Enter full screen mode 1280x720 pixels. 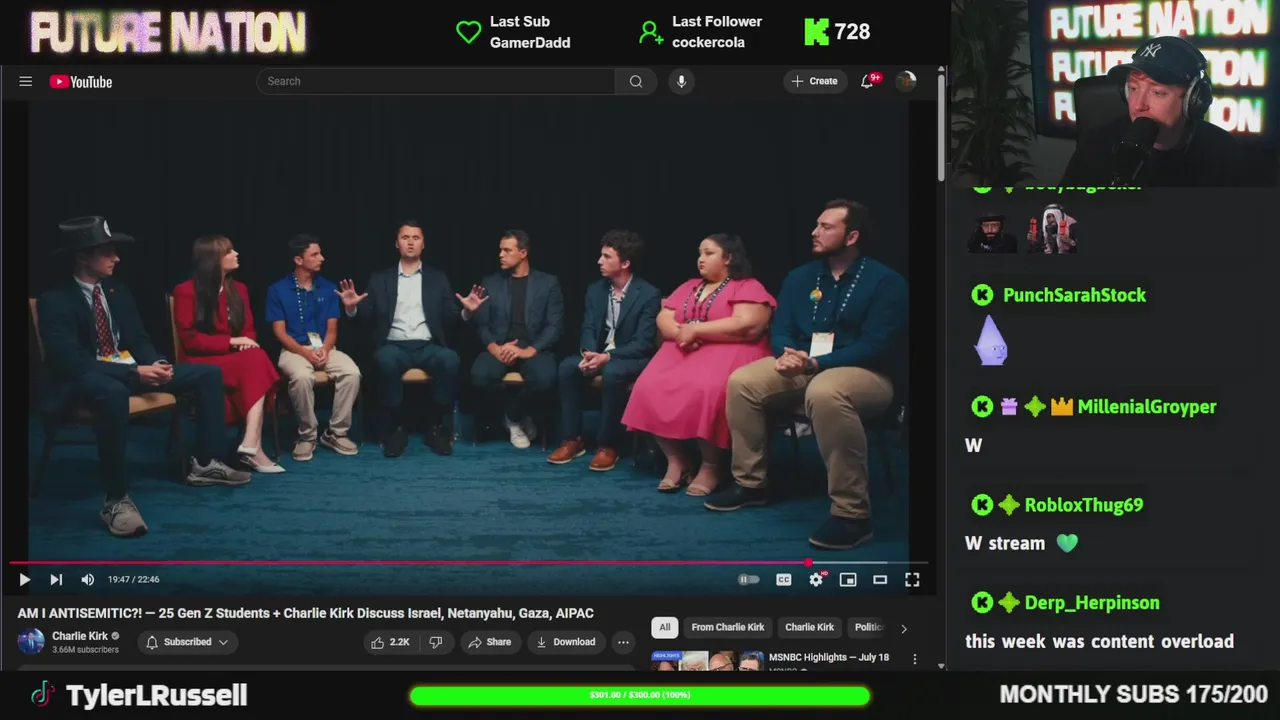pos(912,579)
